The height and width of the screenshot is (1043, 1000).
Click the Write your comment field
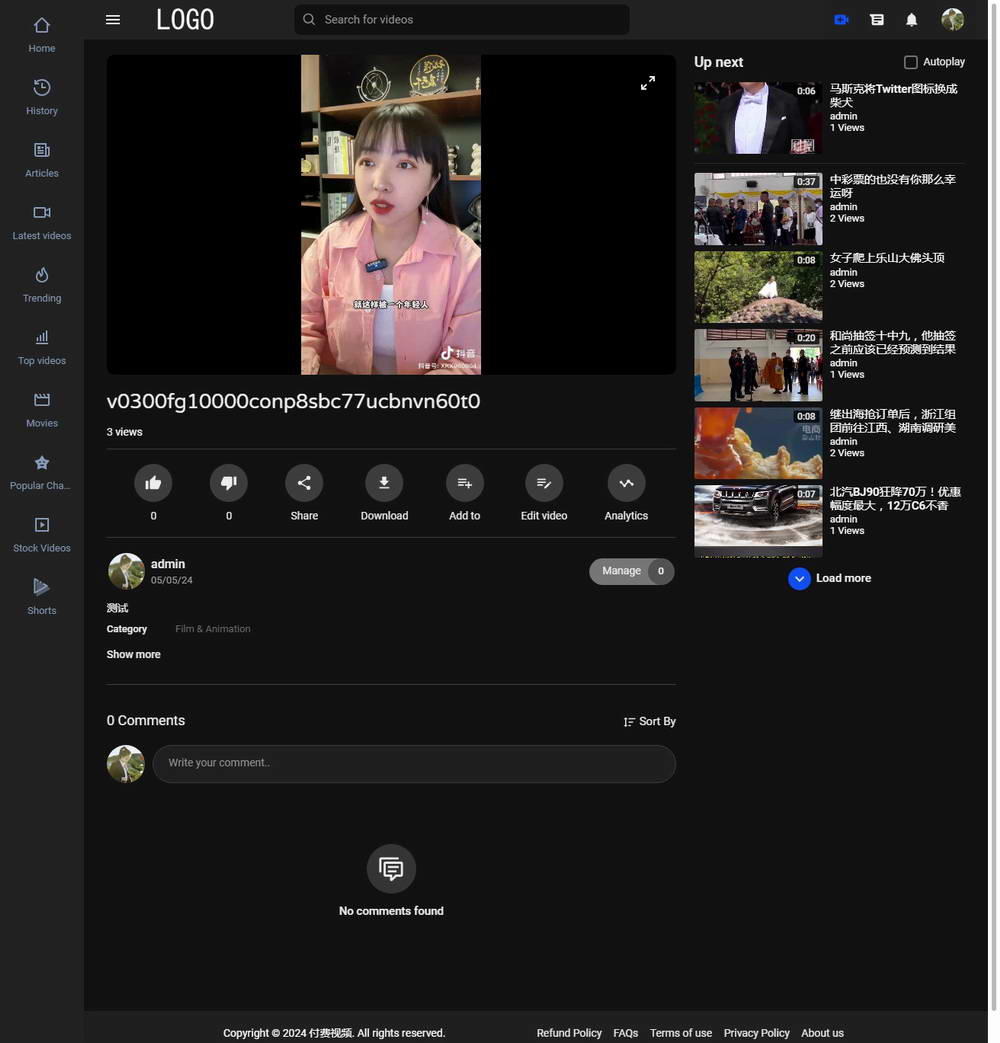[414, 764]
